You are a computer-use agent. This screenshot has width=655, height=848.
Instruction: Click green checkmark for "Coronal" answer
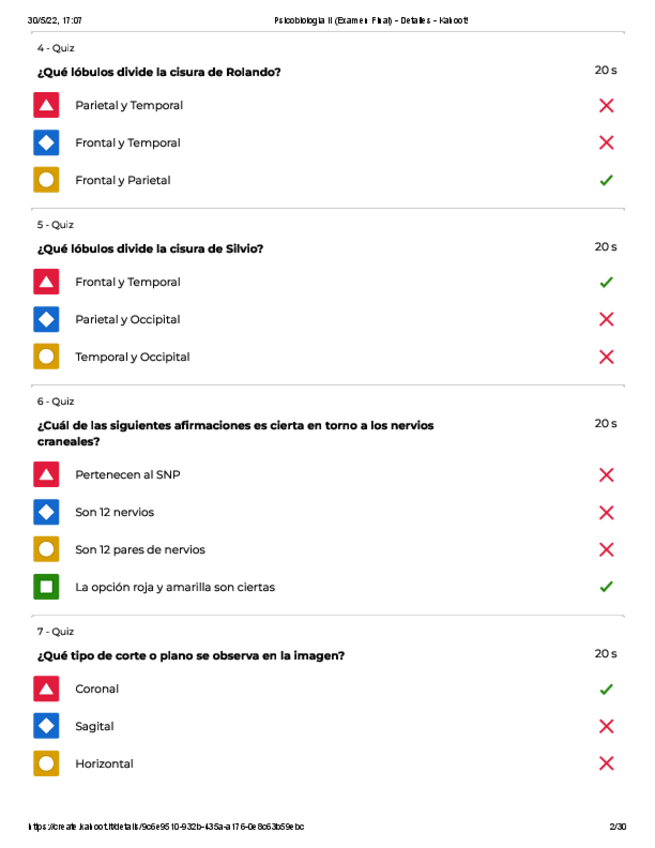[x=605, y=689]
